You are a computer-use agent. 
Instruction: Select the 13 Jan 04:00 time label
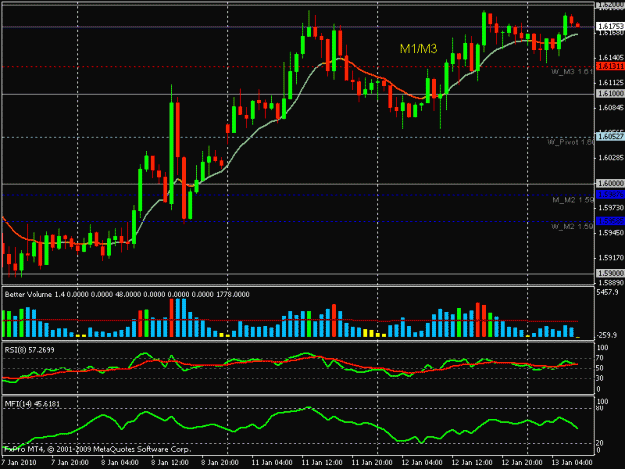(572, 463)
